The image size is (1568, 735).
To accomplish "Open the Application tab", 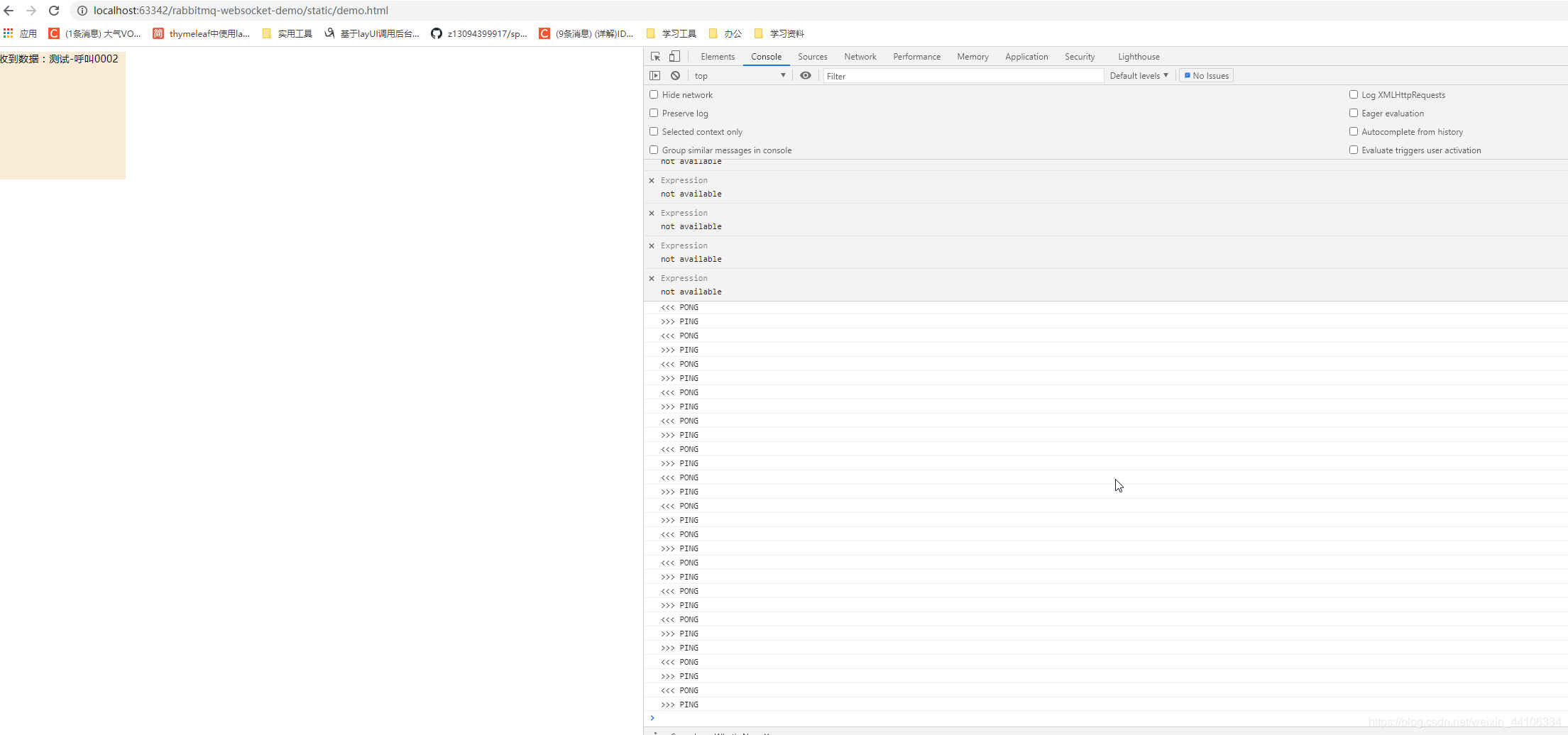I will (x=1026, y=57).
